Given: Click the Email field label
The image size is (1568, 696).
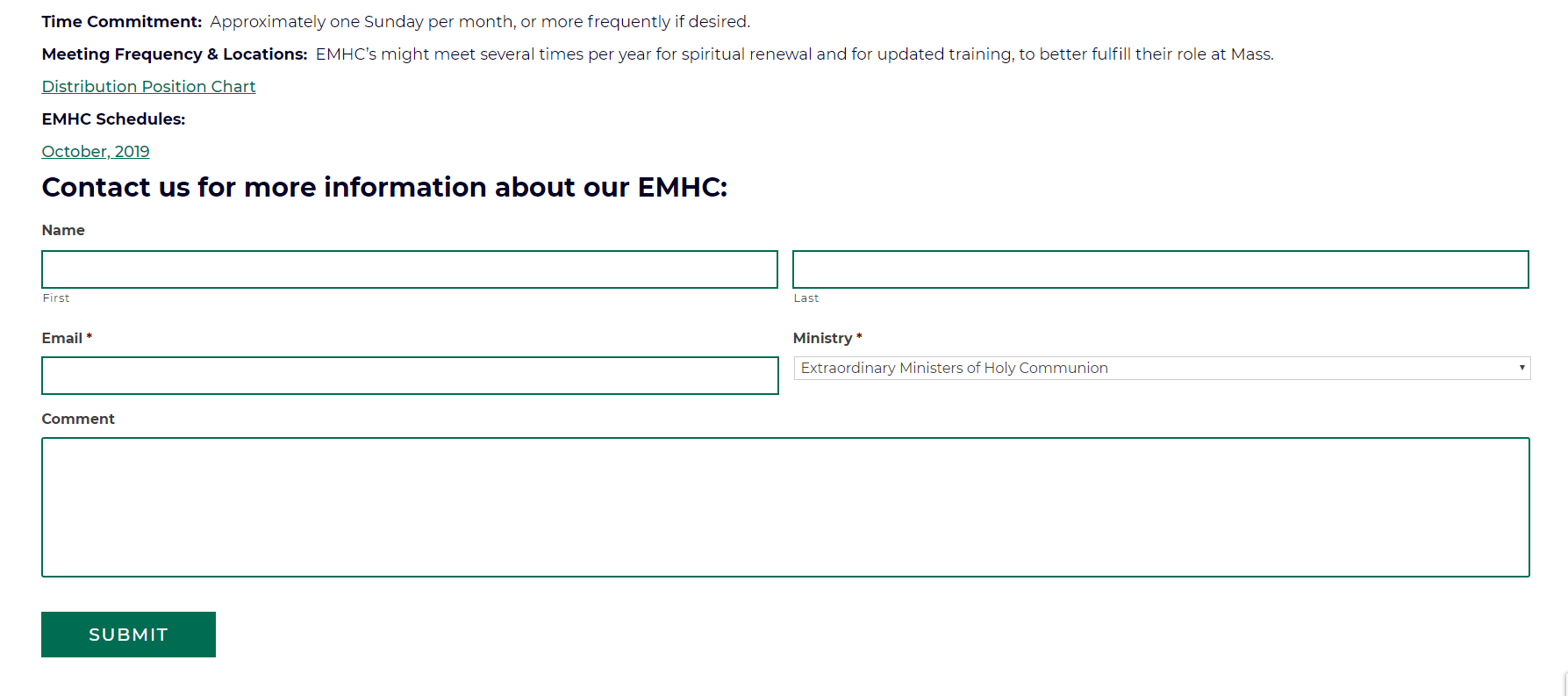Looking at the screenshot, I should [62, 338].
